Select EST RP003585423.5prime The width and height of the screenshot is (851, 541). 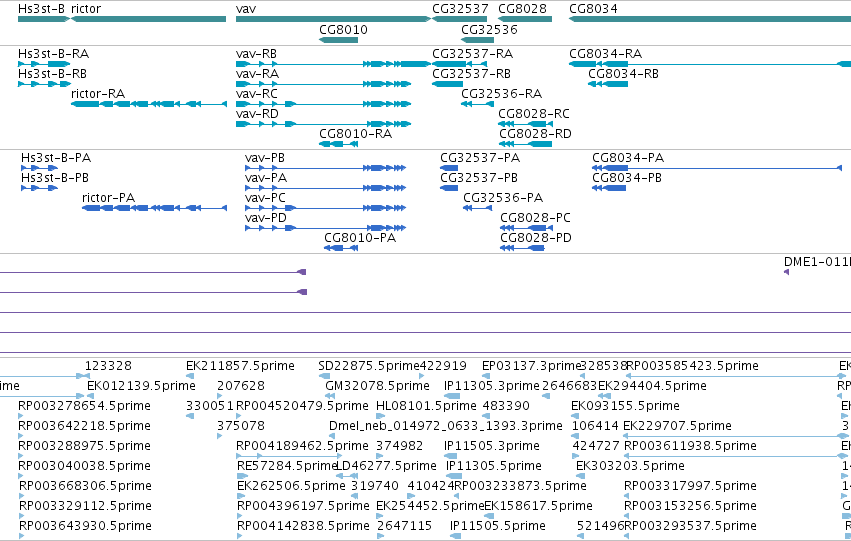(692, 366)
